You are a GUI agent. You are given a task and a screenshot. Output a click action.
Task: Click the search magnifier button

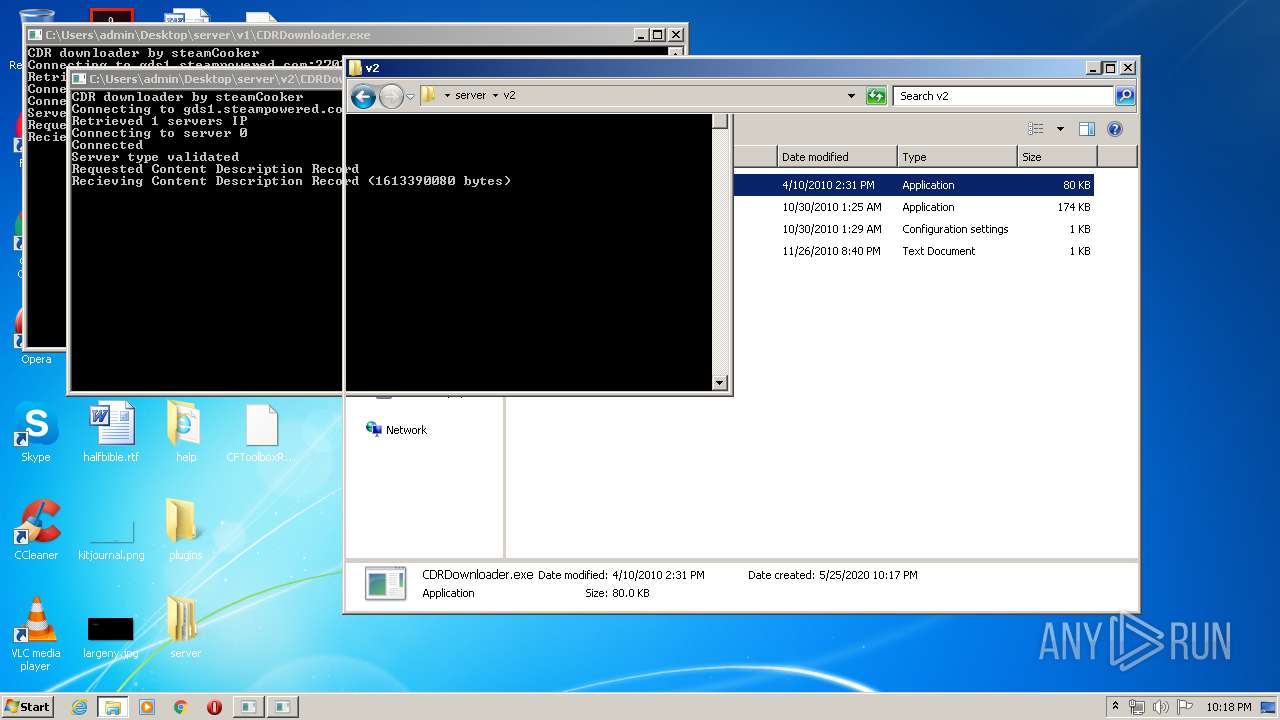click(x=1125, y=96)
